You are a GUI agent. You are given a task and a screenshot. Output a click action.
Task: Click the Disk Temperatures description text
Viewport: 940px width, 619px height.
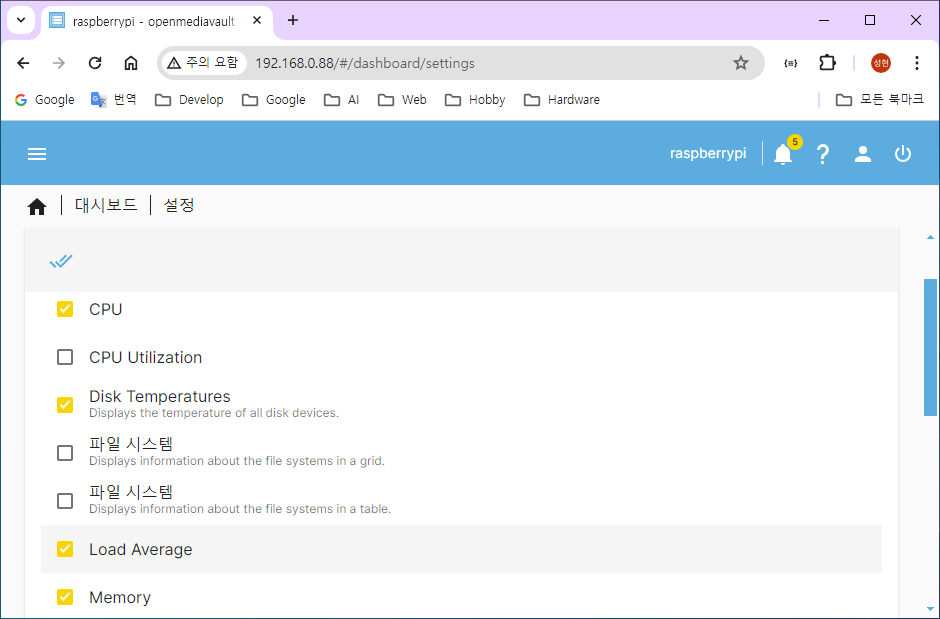coord(214,413)
